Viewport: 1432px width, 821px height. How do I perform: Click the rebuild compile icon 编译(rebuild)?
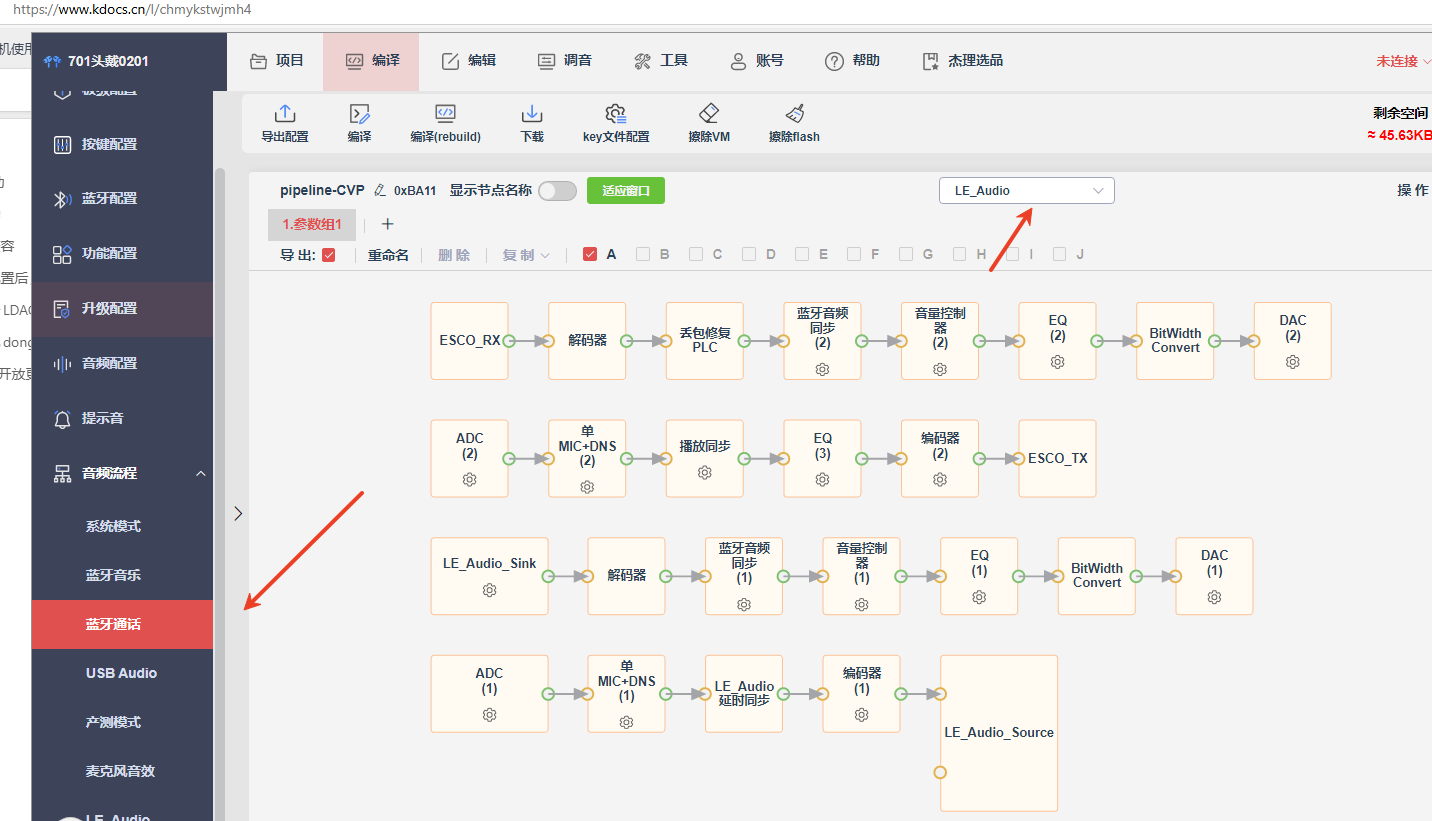coord(446,113)
